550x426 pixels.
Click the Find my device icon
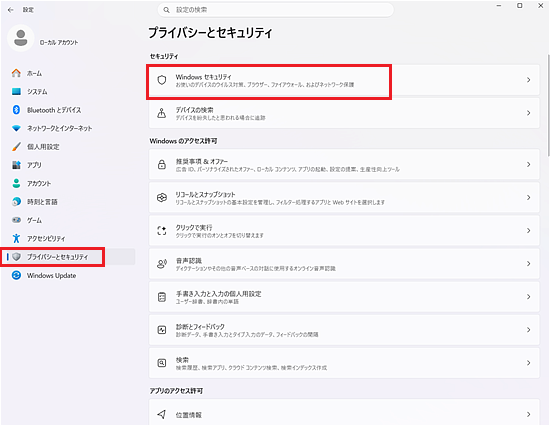pyautogui.click(x=162, y=113)
